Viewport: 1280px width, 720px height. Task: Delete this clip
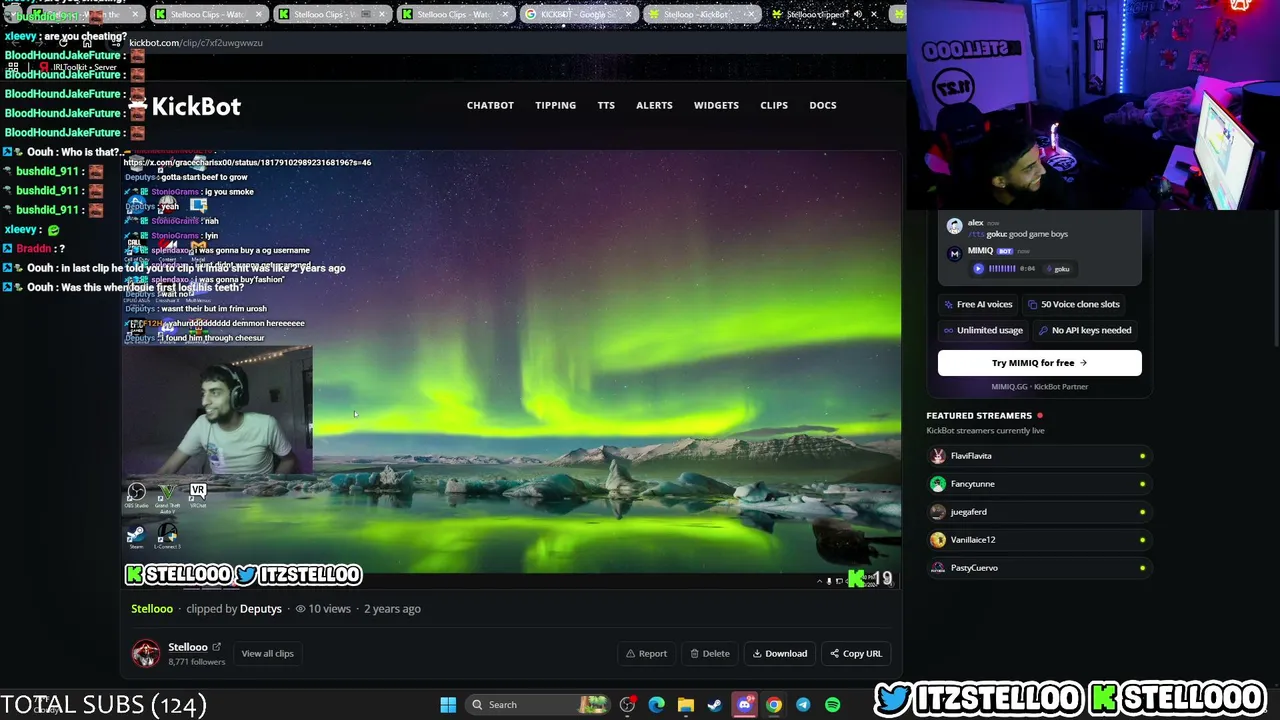tap(710, 653)
